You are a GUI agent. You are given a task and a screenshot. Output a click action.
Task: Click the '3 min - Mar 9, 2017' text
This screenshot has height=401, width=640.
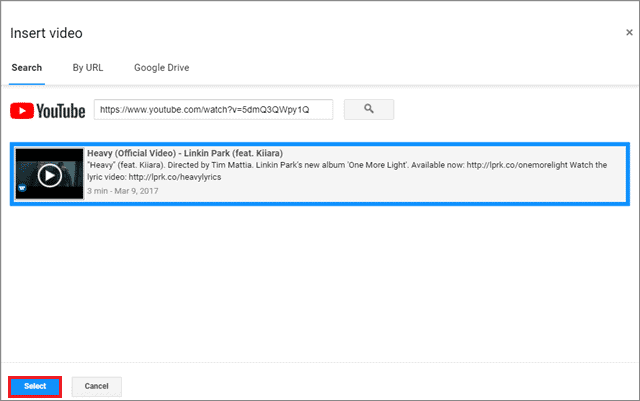click(x=122, y=191)
